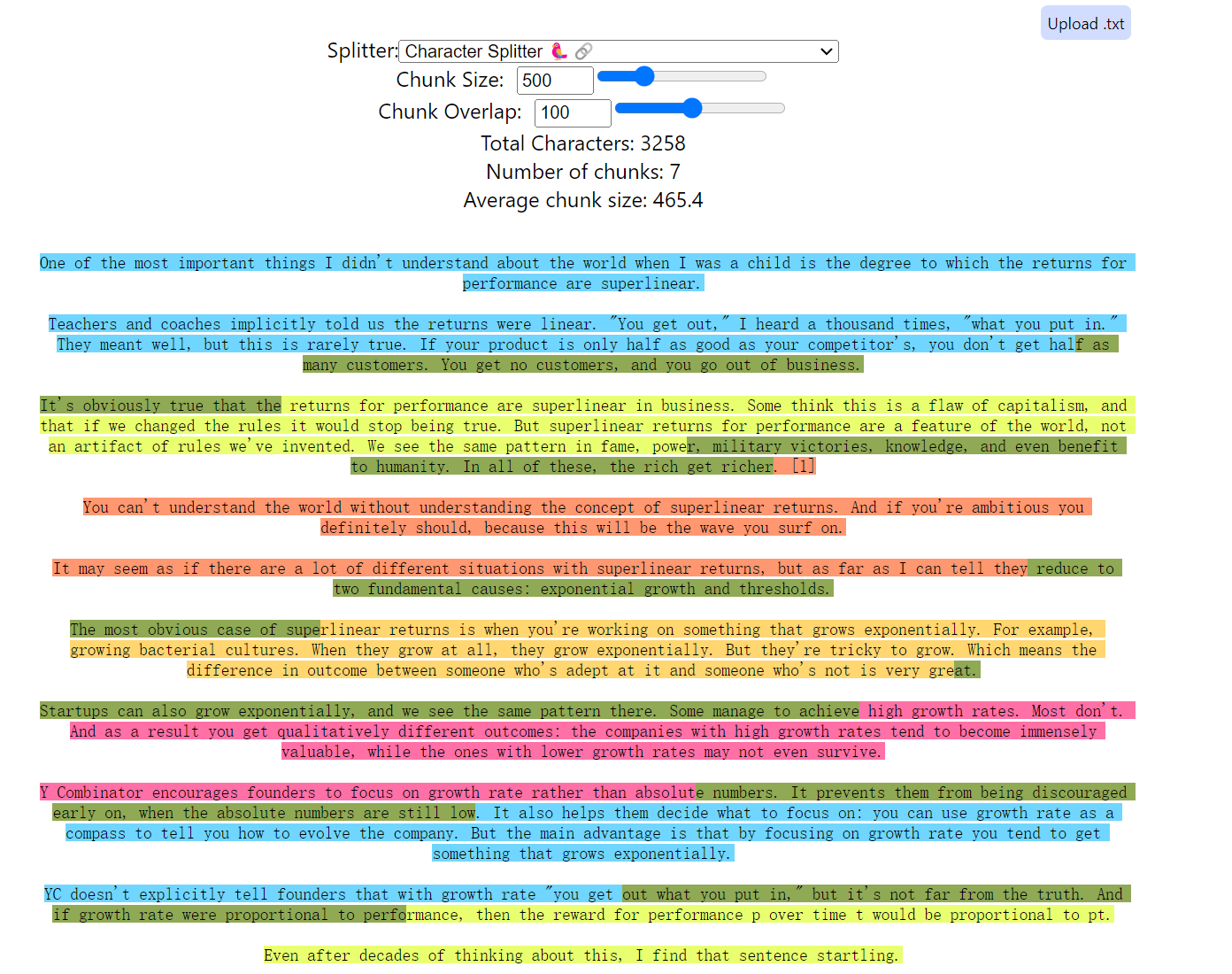Click the Chunk Overlap slider handle
Screen dimensions: 1232x974
pyautogui.click(x=692, y=109)
